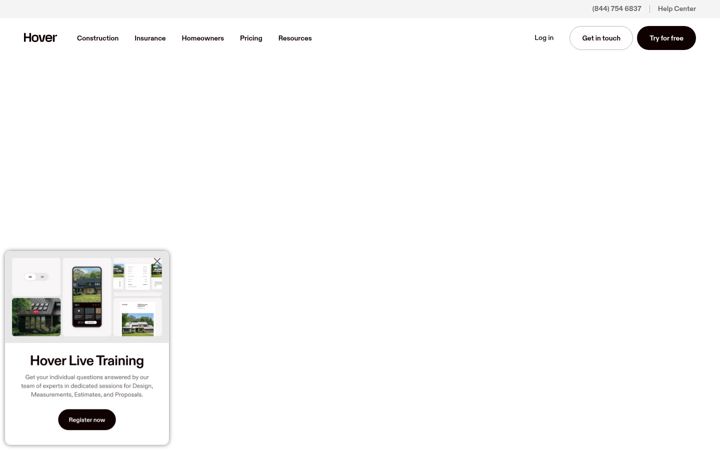Click the white house photo thumbnail
The height and width of the screenshot is (450, 720).
click(138, 324)
